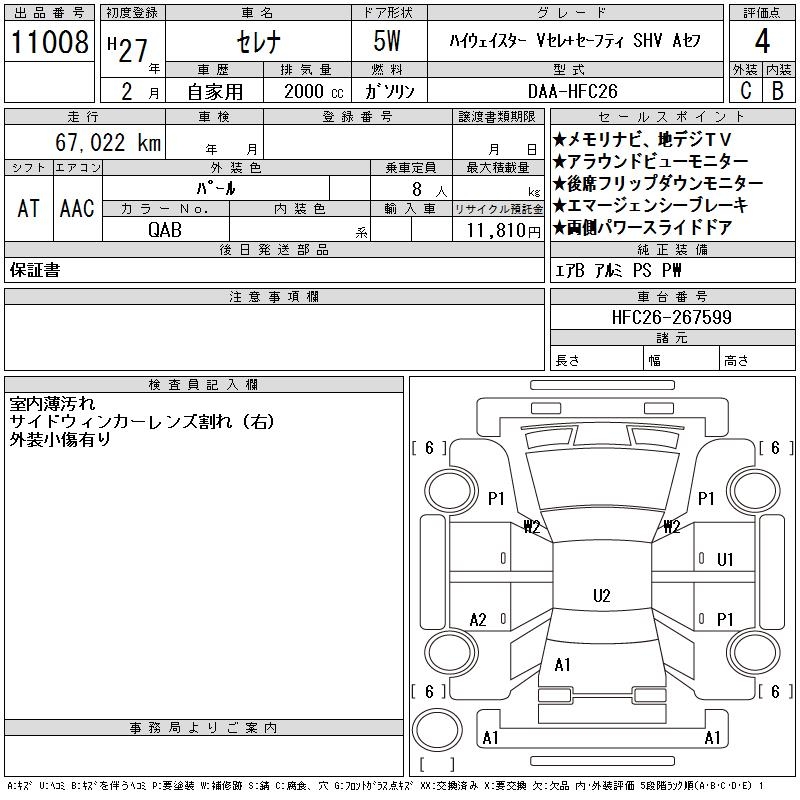Viewport: 800px width, 800px height.
Task: Click the A1 mark at bumper's right corner
Action: pyautogui.click(x=712, y=737)
